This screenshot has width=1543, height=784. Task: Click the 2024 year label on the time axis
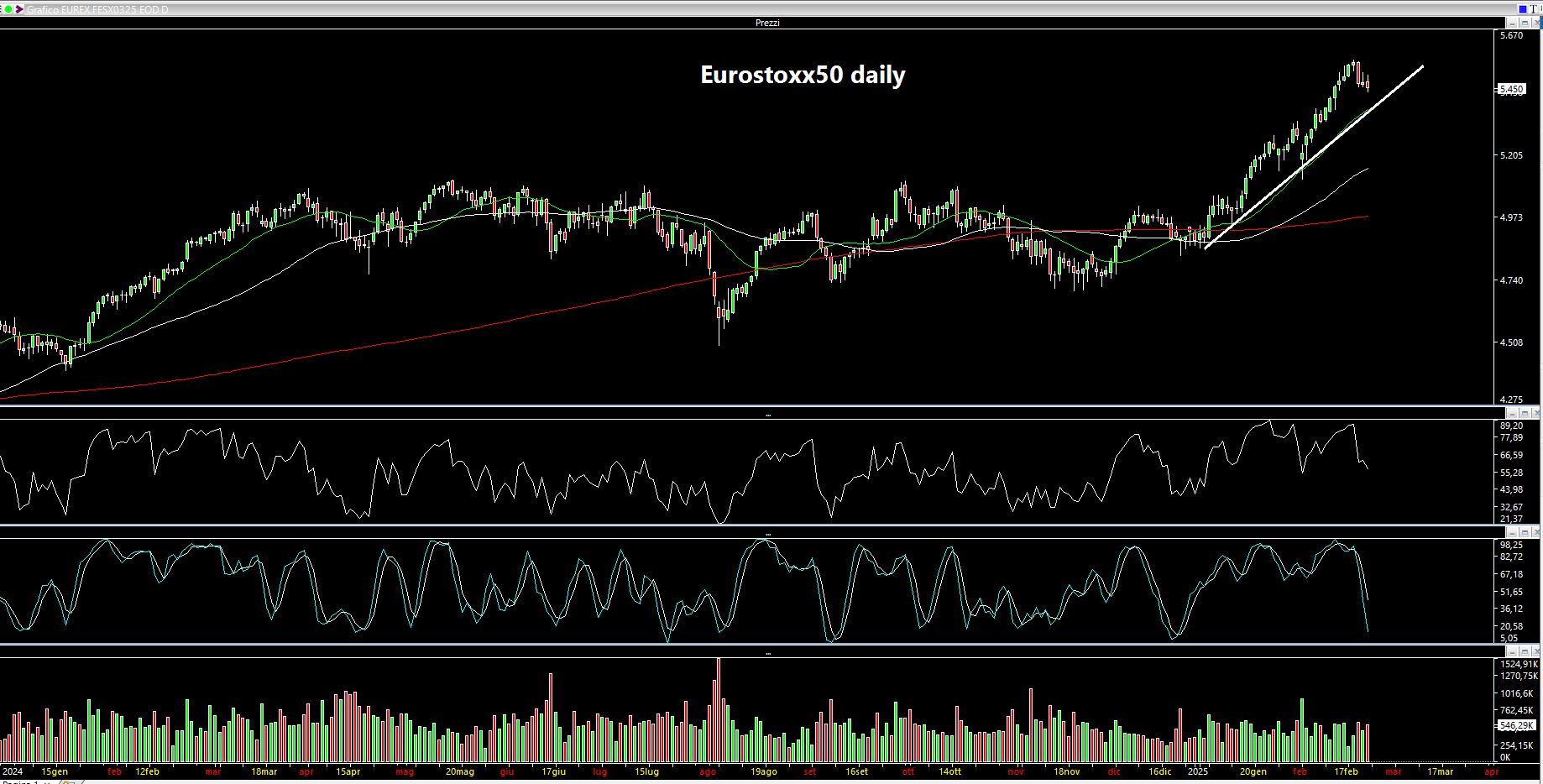click(x=13, y=771)
